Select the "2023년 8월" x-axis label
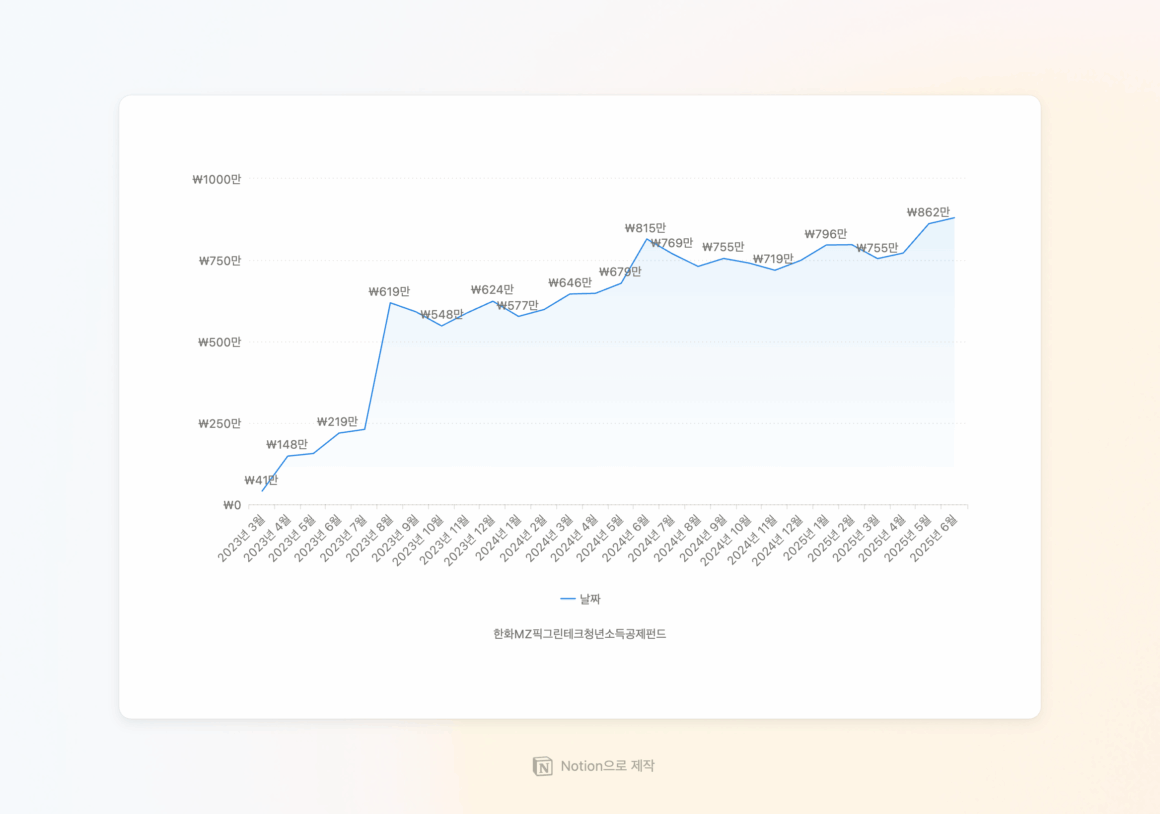The image size is (1160, 814). (x=369, y=539)
